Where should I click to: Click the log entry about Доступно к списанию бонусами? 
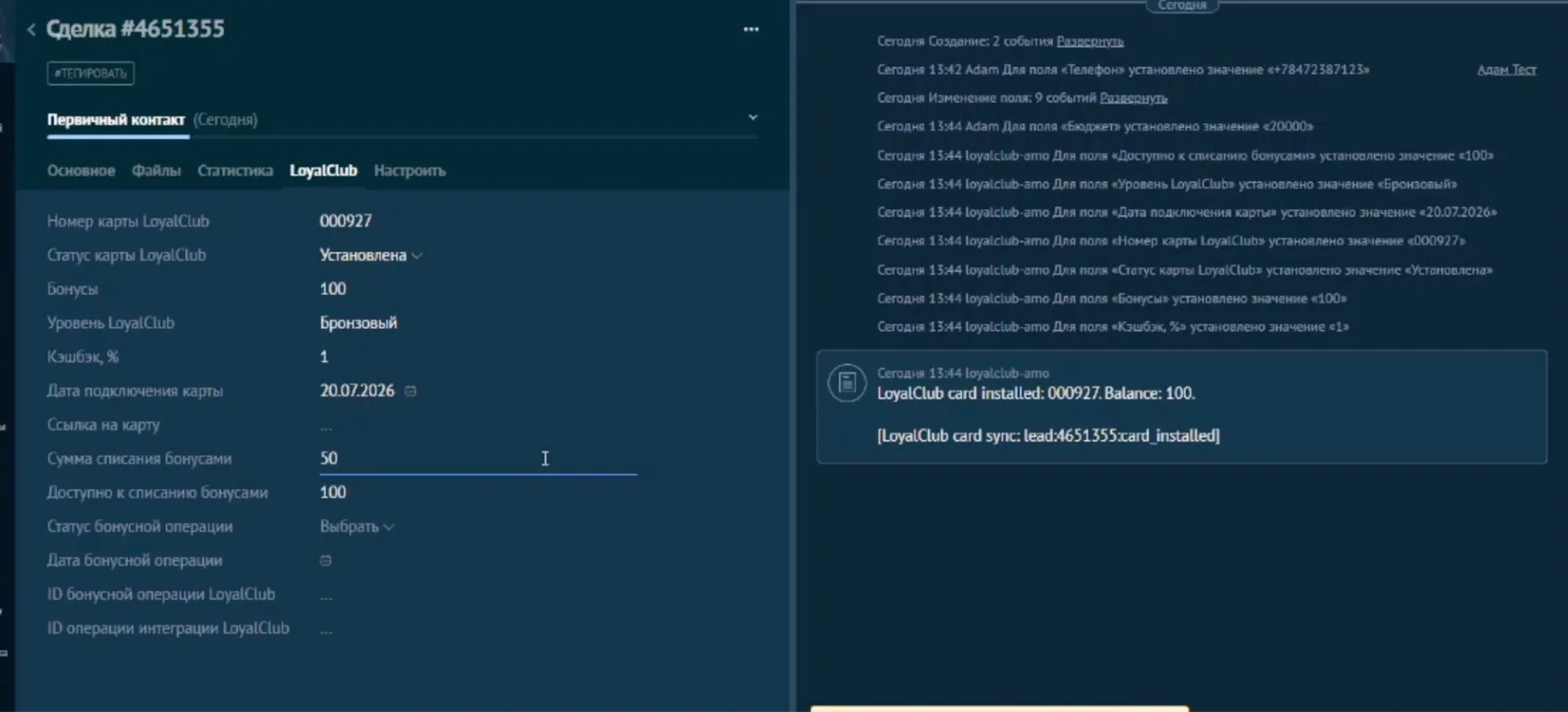click(1185, 155)
